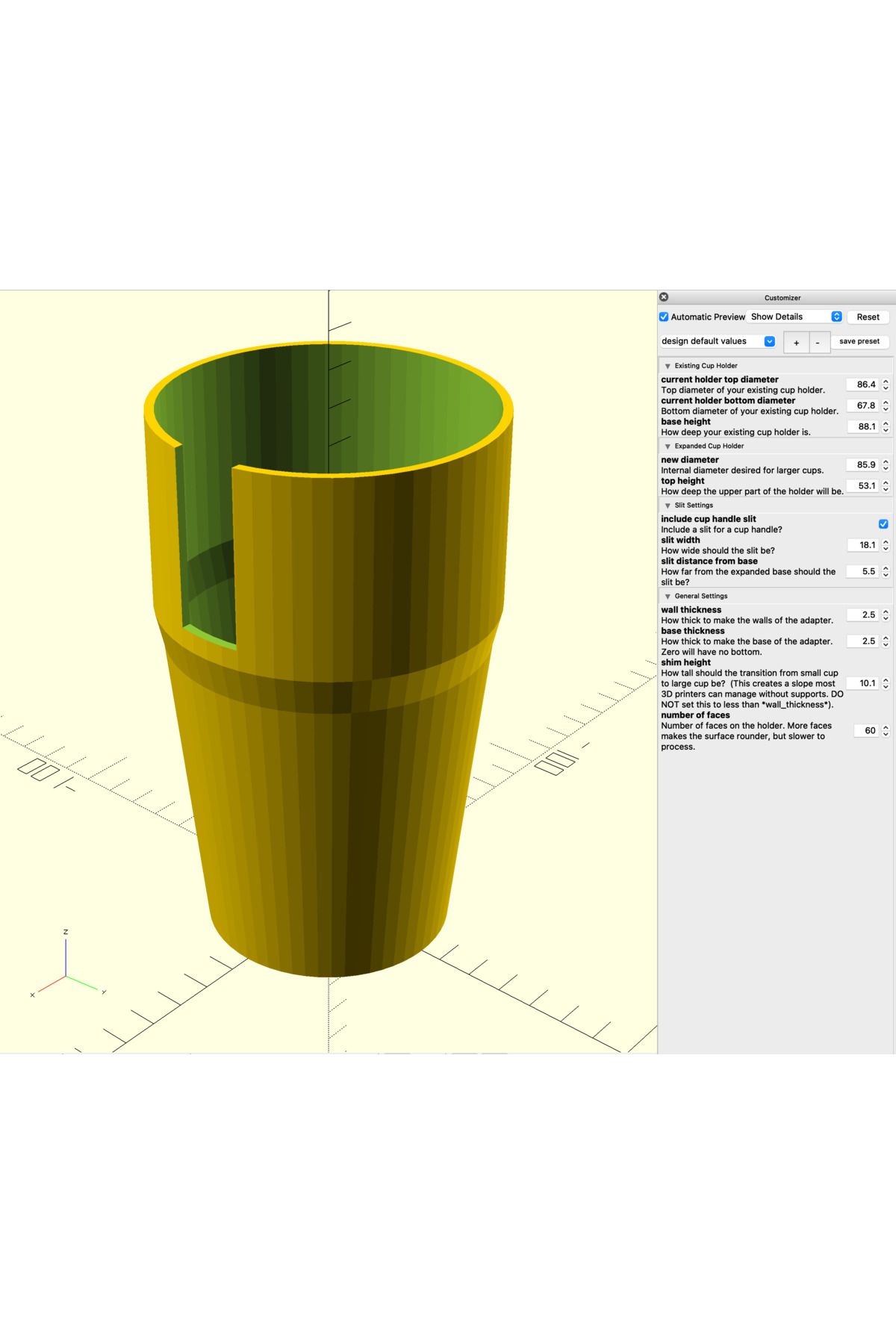Edit current holder bottom diameter value 67.8

coord(863,405)
